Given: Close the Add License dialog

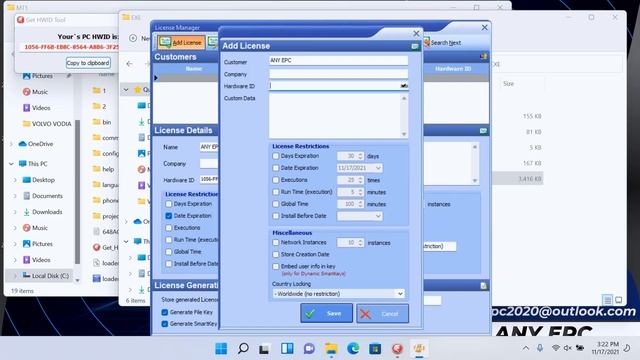Looking at the screenshot, I should [x=416, y=33].
